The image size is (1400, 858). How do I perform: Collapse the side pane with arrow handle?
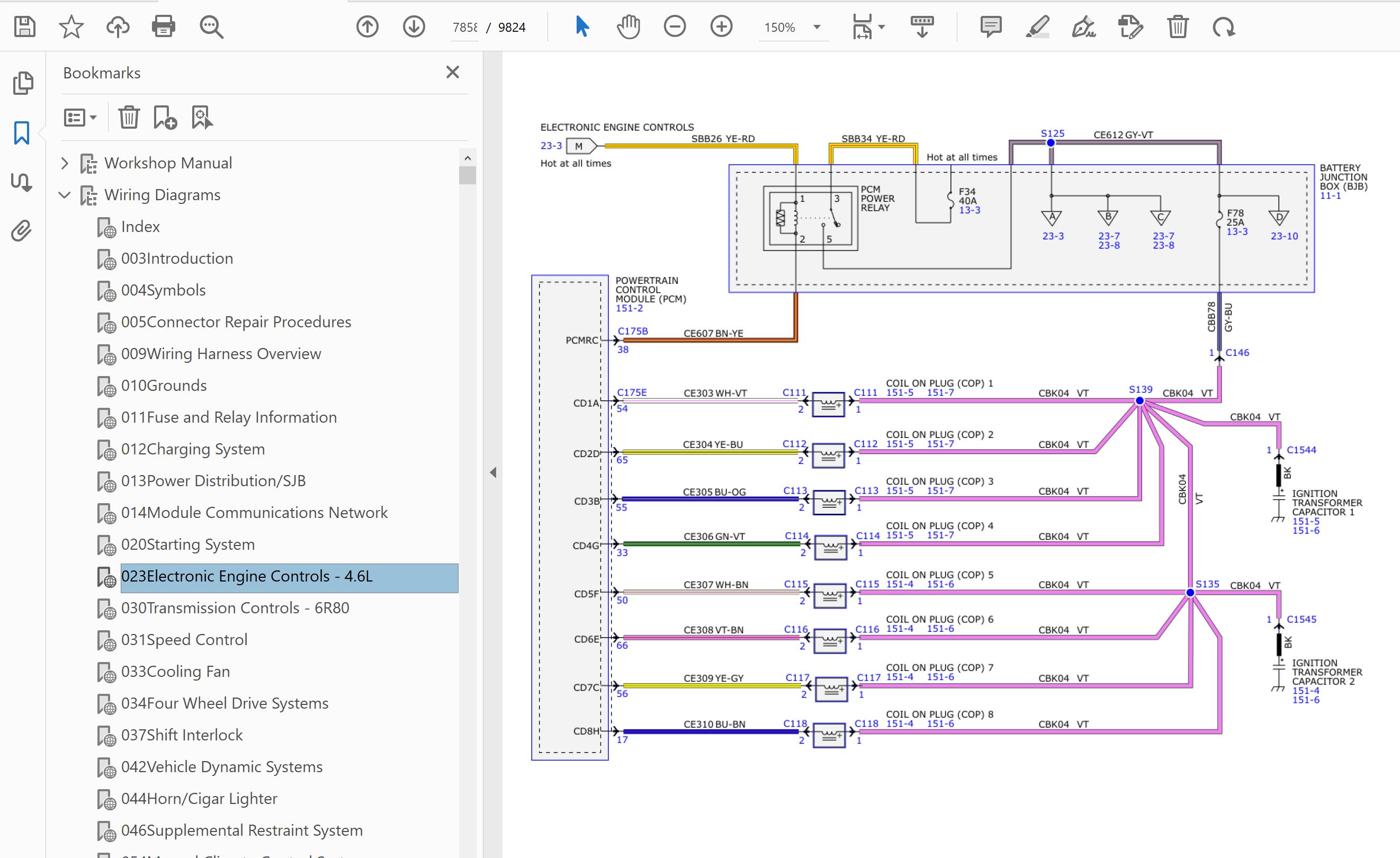[492, 472]
